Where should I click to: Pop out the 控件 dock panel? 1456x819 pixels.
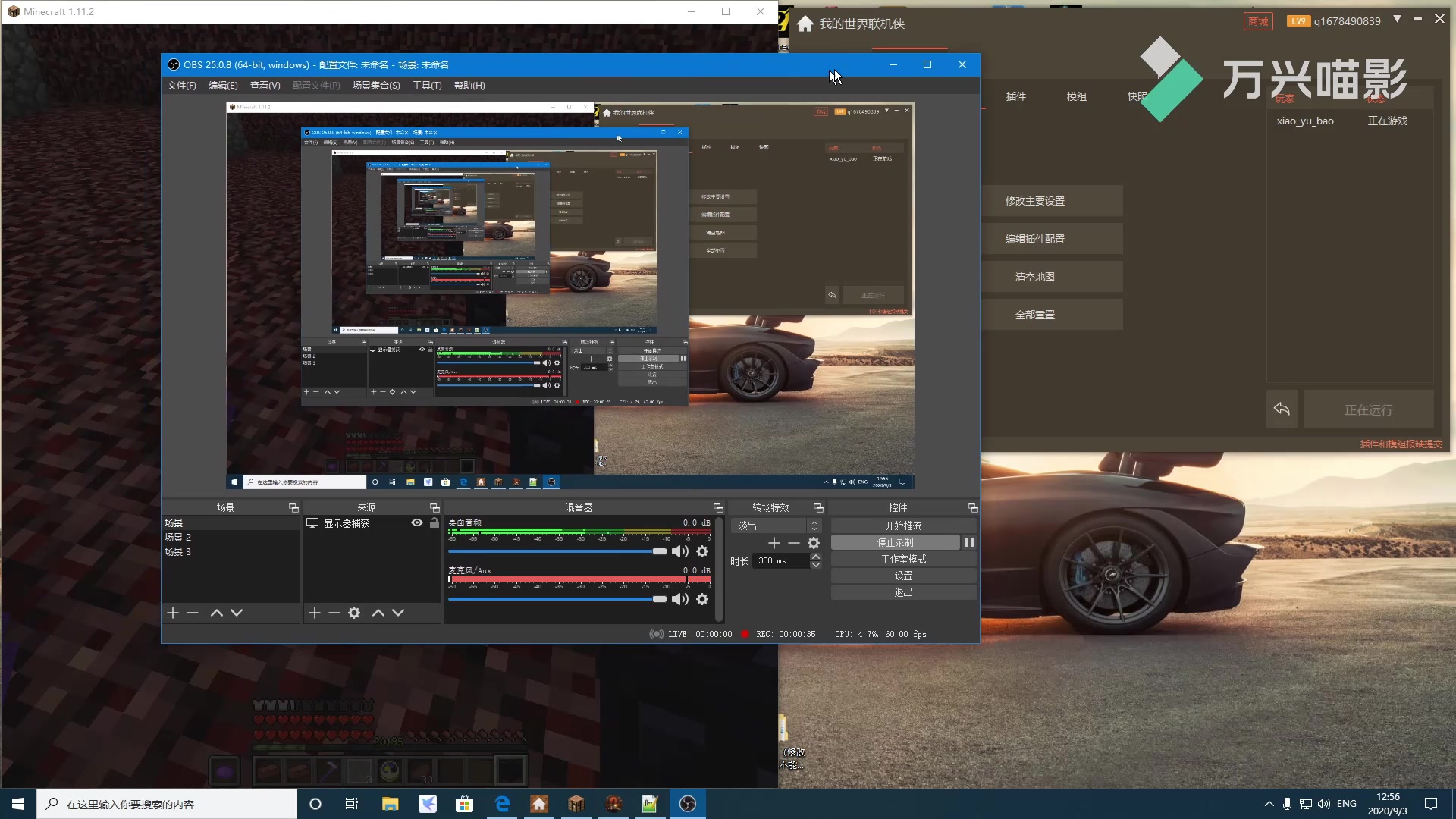[x=973, y=507]
